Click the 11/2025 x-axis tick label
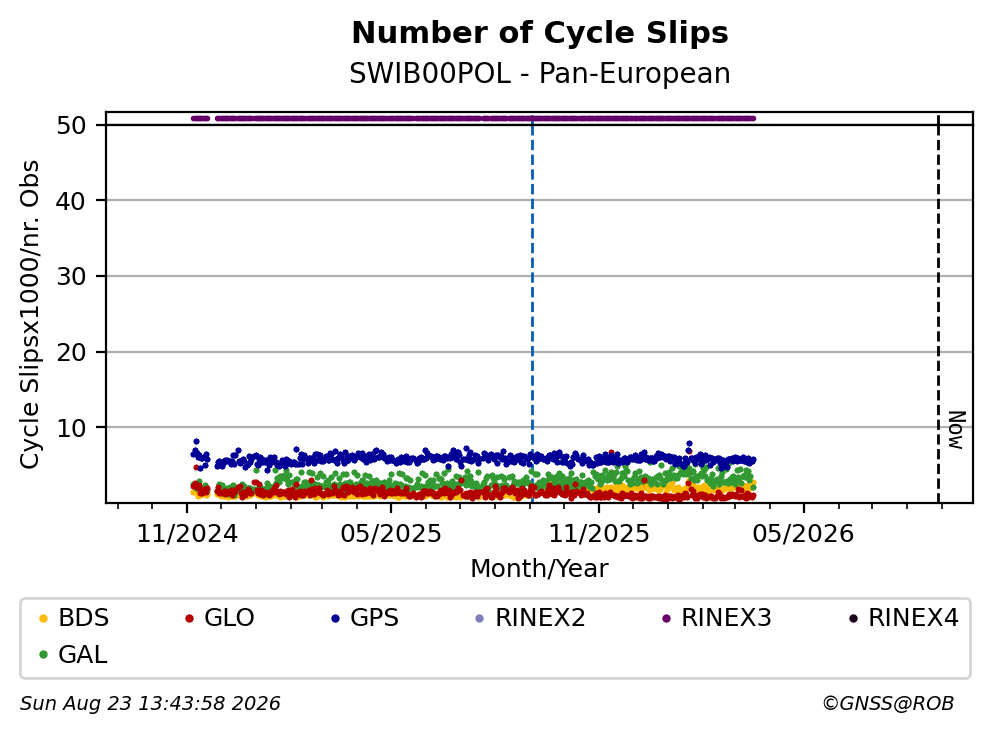The width and height of the screenshot is (993, 734). coord(599,534)
